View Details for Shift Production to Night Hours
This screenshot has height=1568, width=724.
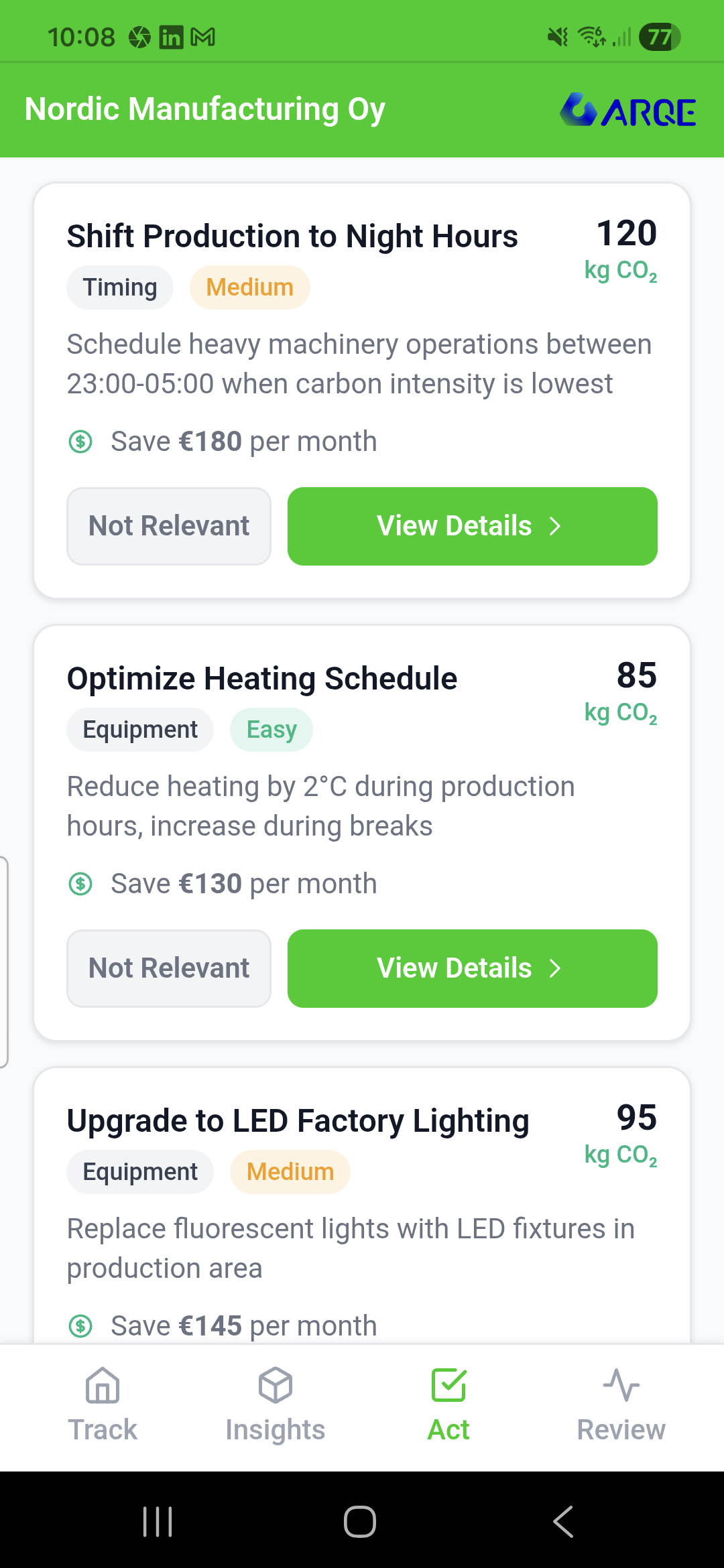[472, 526]
